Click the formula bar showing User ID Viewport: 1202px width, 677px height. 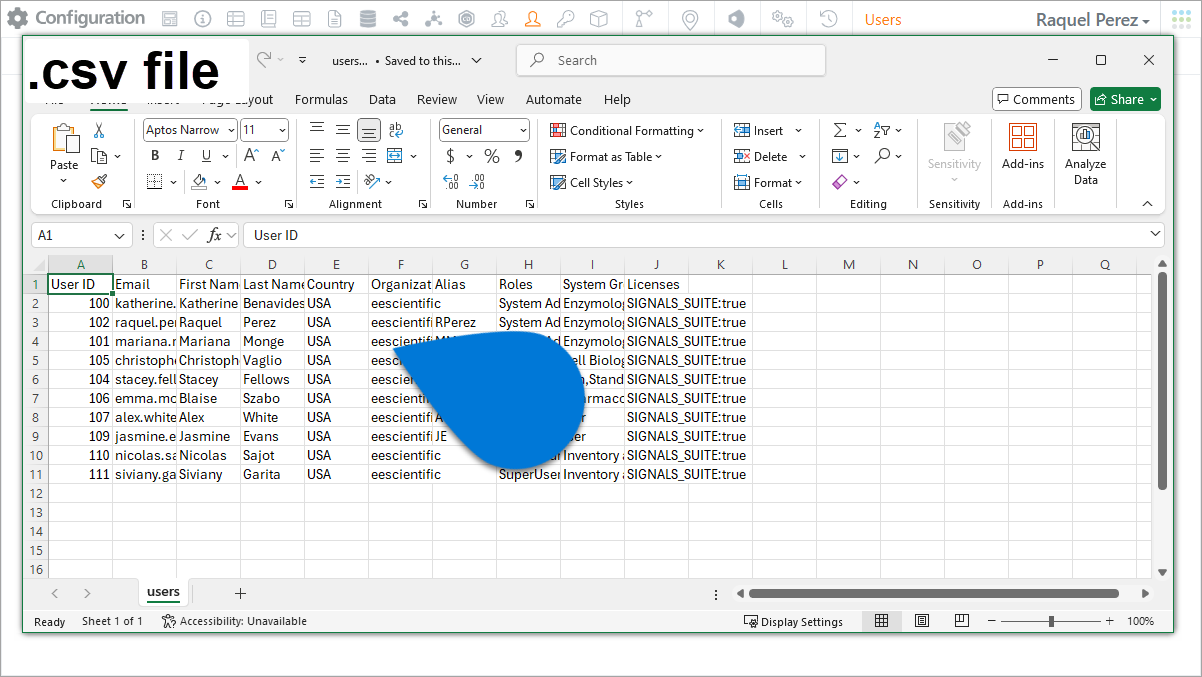tap(703, 235)
